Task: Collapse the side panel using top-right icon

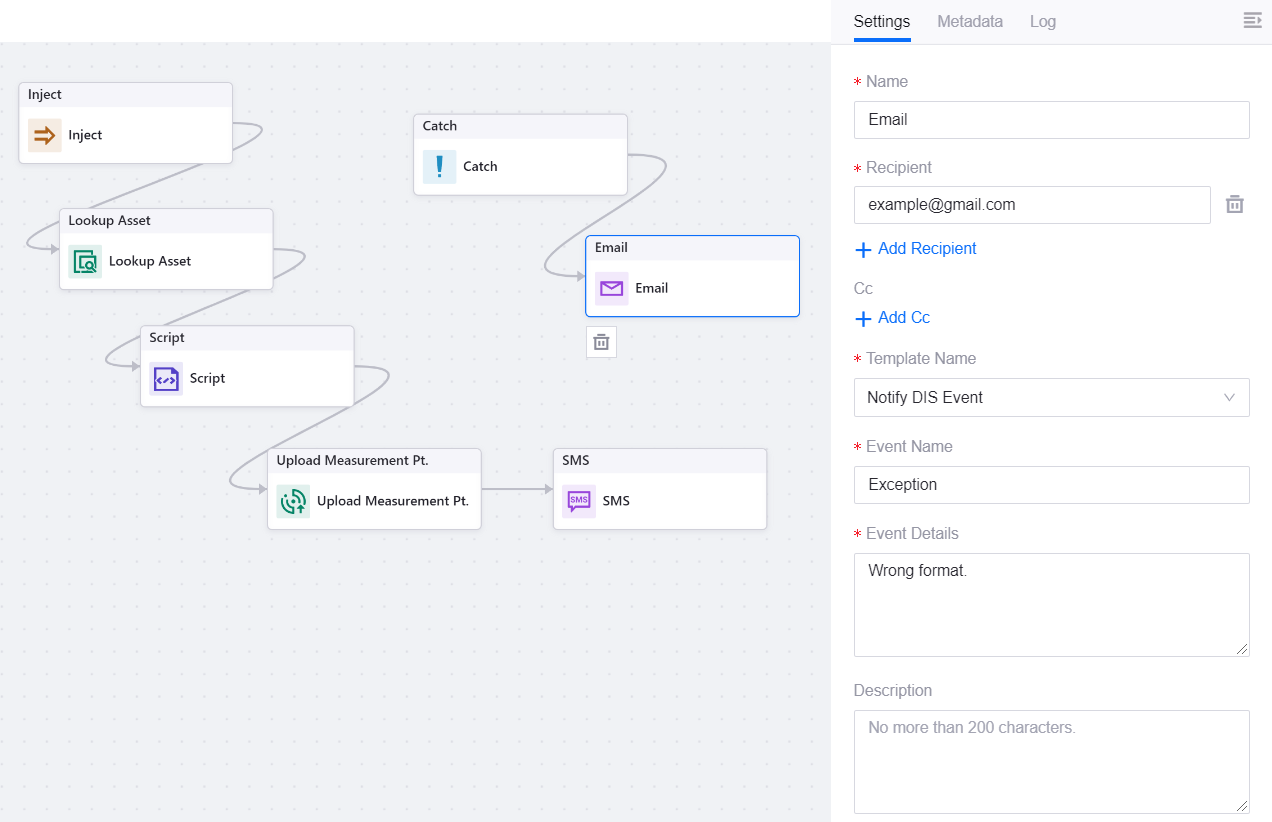Action: pos(1252,21)
